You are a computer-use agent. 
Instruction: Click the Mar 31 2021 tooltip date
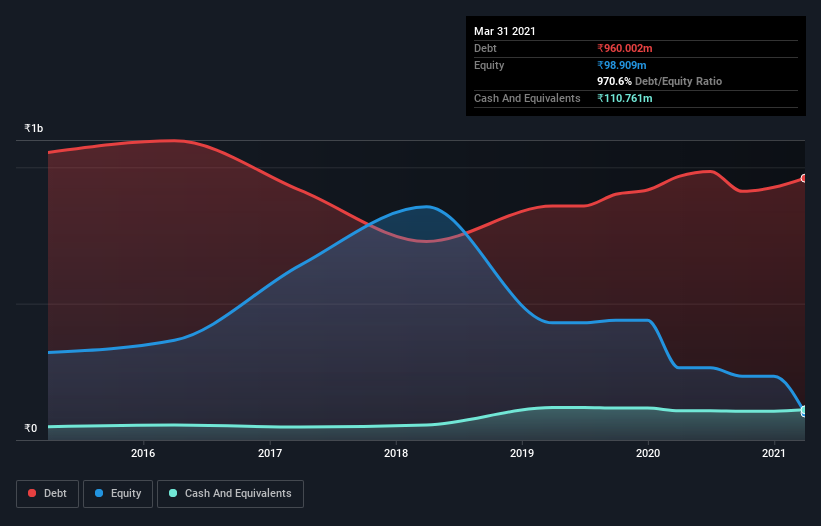point(505,31)
